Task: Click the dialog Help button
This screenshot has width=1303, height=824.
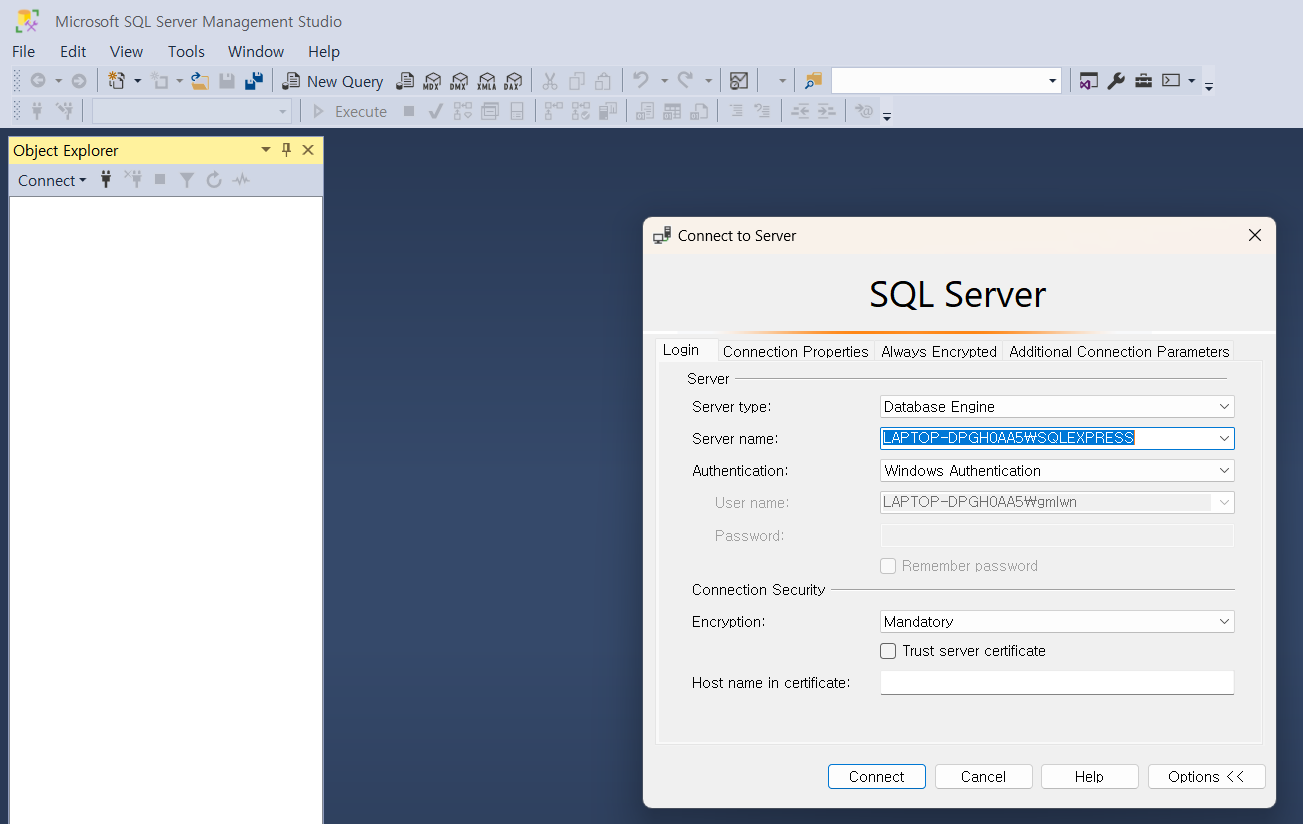Action: [x=1089, y=777]
